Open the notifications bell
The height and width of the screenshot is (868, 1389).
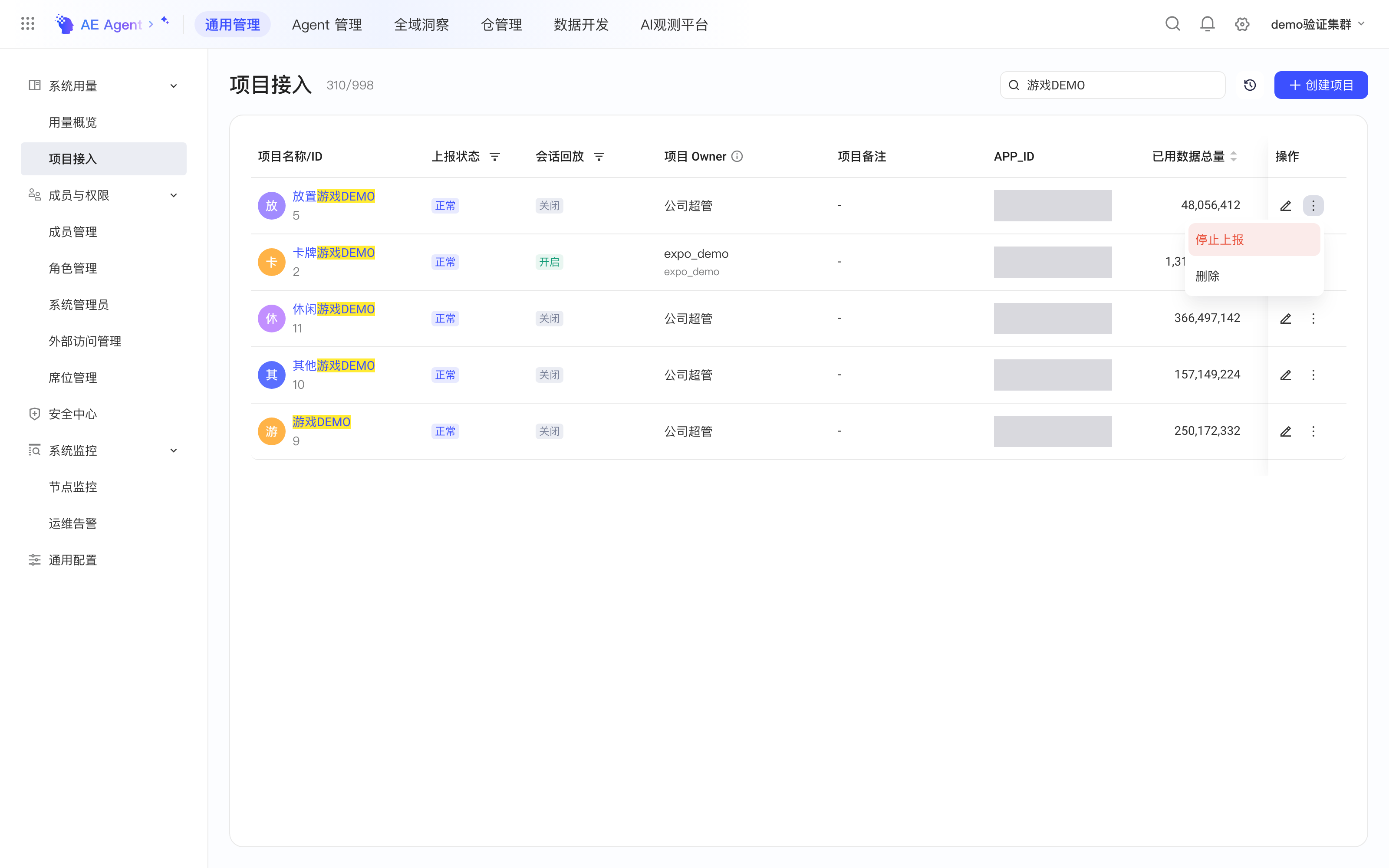tap(1208, 24)
